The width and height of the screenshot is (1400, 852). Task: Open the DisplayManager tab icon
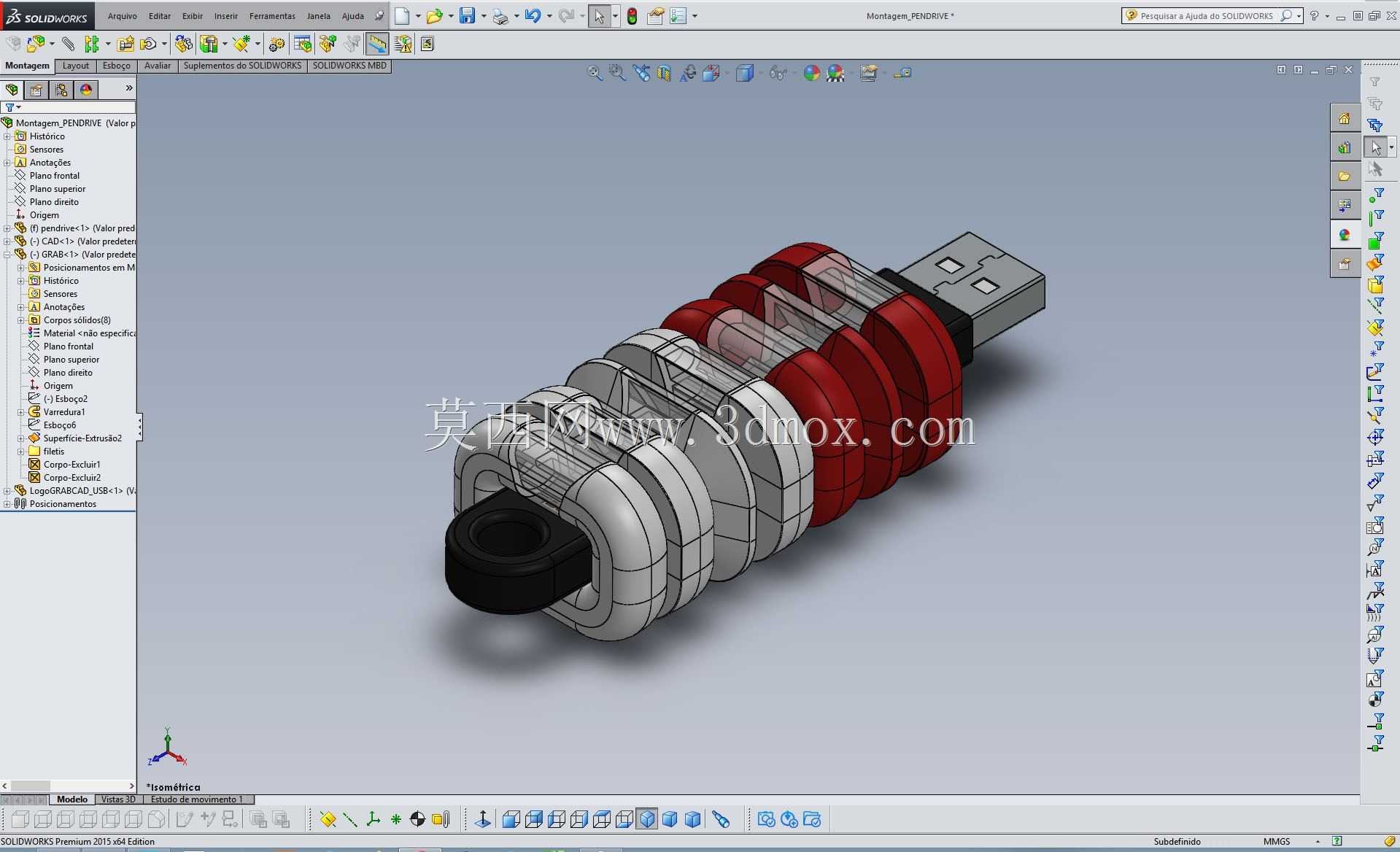86,89
